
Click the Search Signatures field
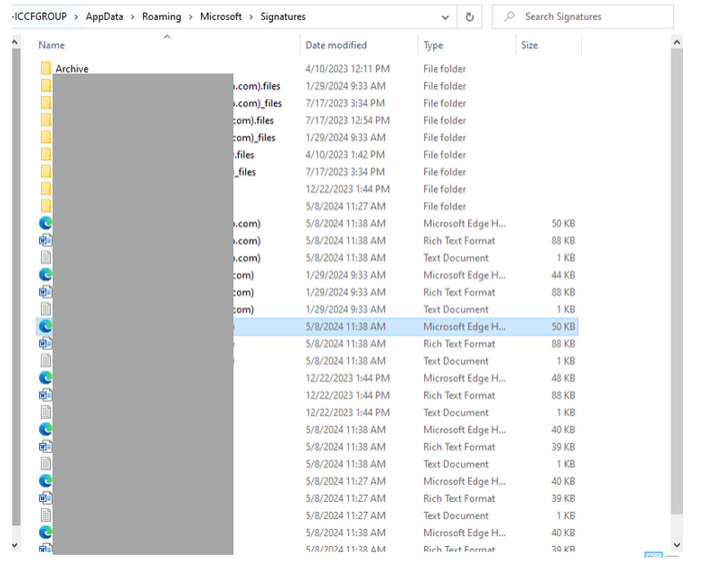pos(582,17)
